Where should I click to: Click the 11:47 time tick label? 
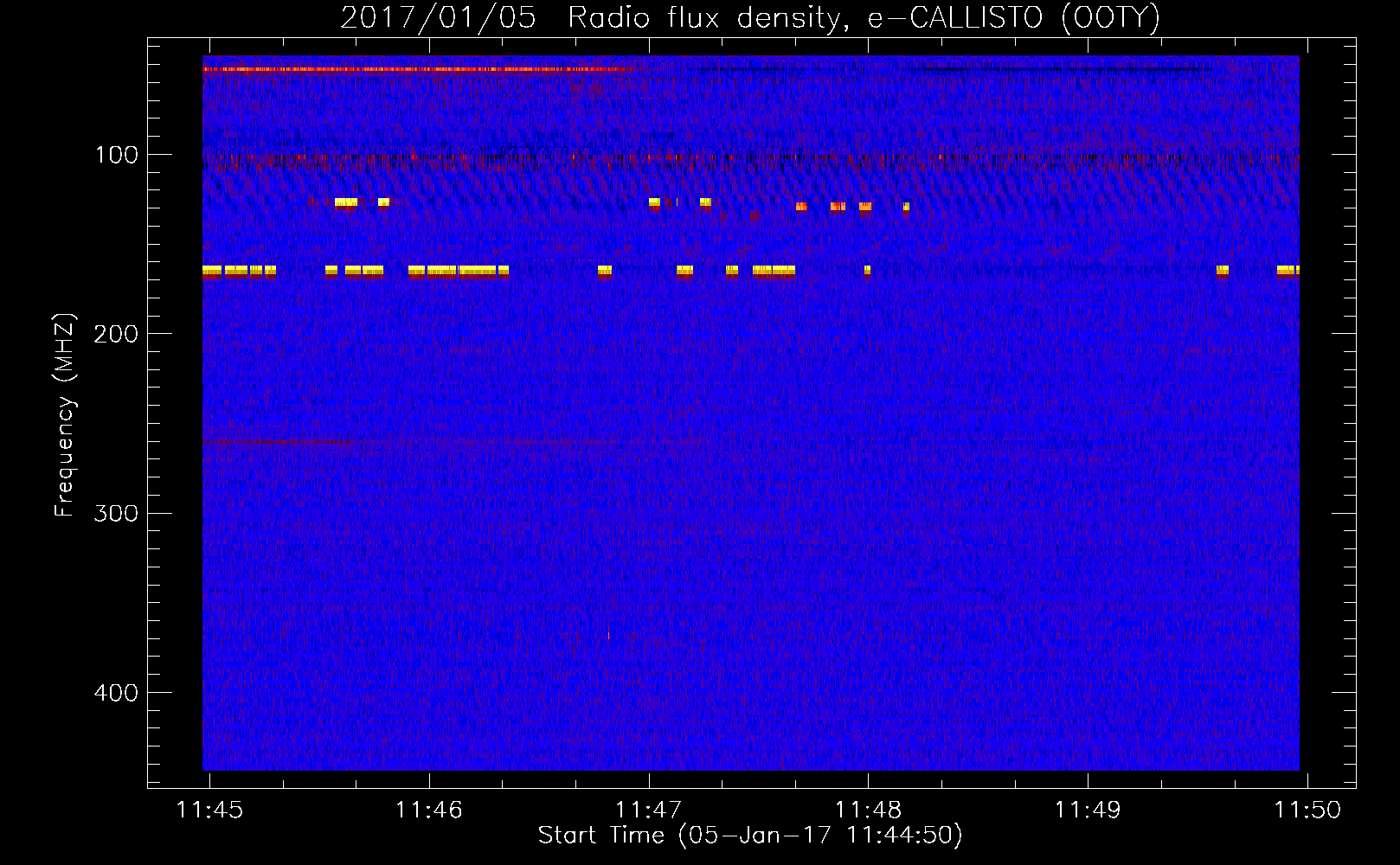pos(648,810)
